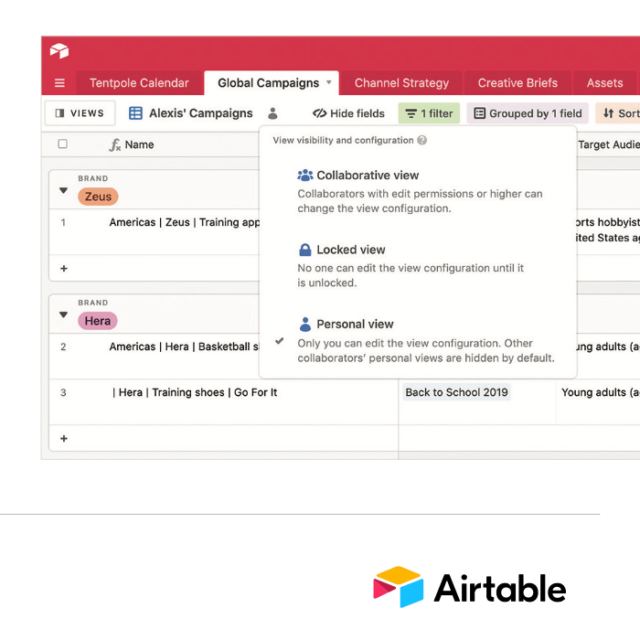The height and width of the screenshot is (640, 640).
Task: Select Collaborative view option
Action: [x=418, y=191]
